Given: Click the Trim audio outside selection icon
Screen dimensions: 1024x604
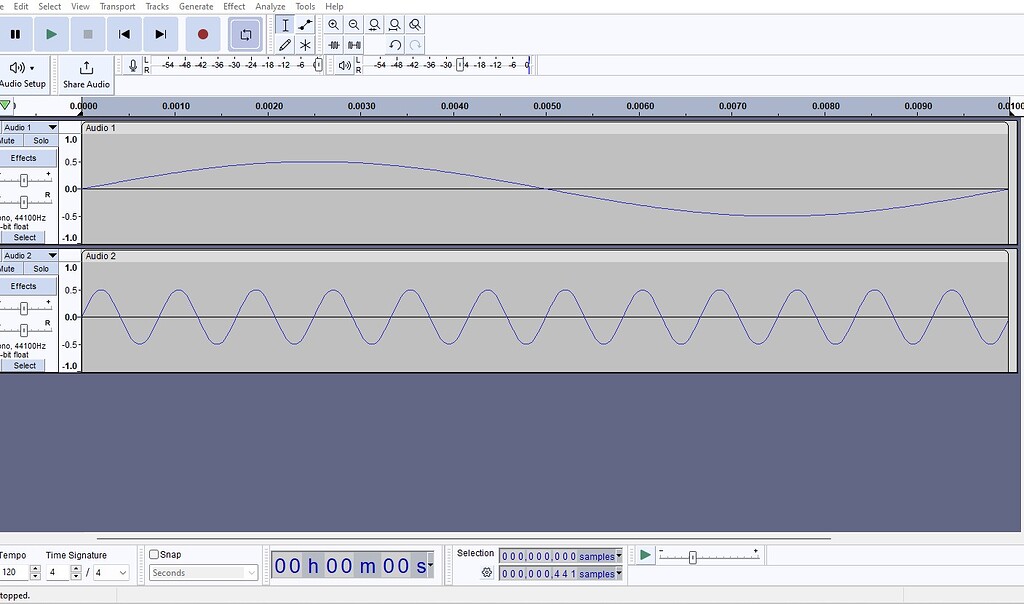Looking at the screenshot, I should point(334,45).
